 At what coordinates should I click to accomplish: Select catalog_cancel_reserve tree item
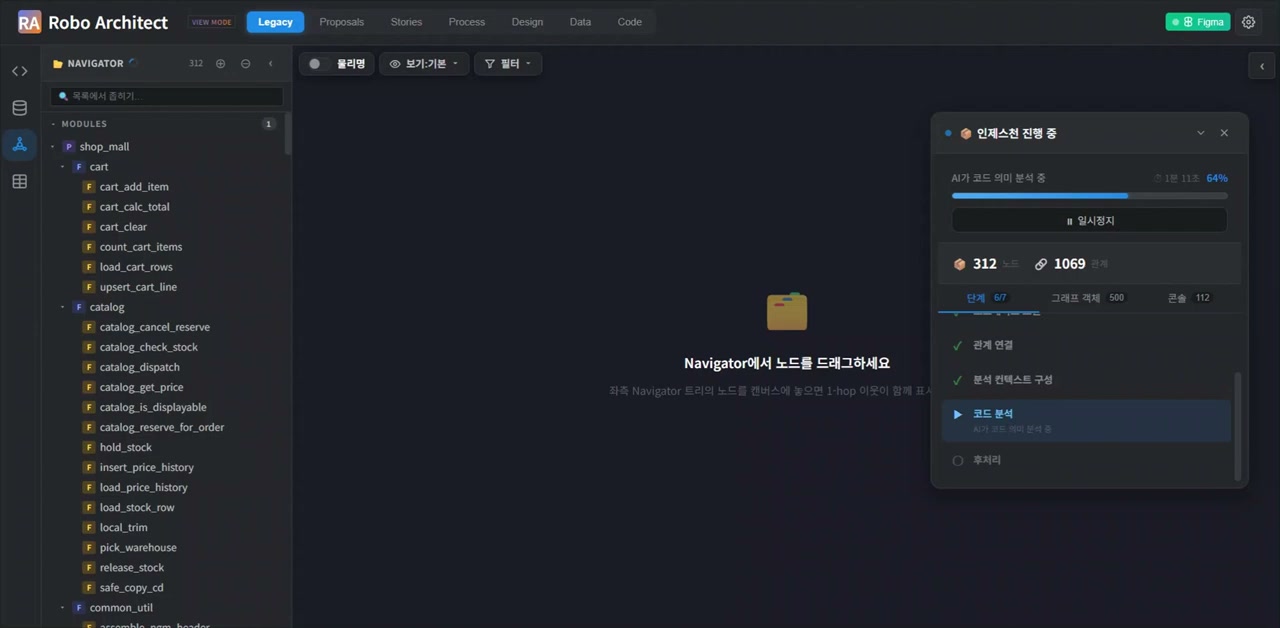tap(155, 327)
